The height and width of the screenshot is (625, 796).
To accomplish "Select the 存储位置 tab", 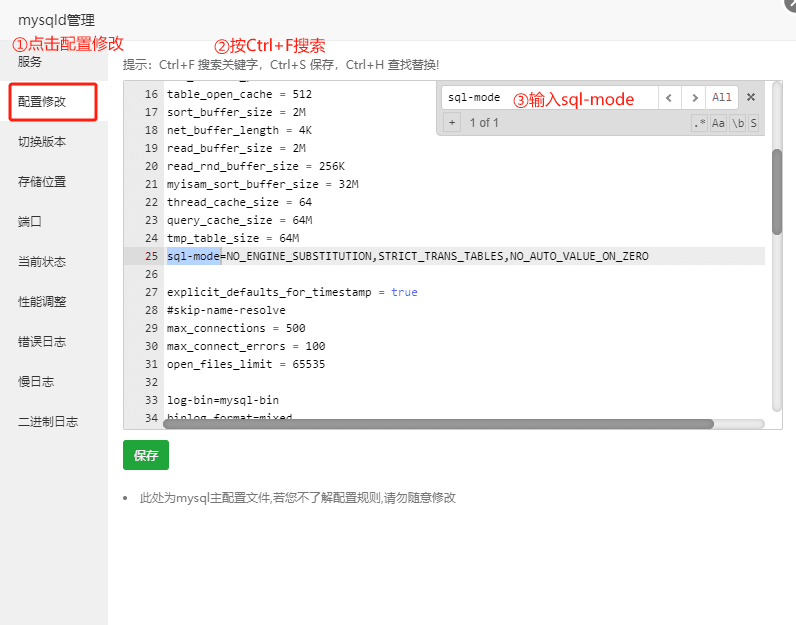I will 42,182.
